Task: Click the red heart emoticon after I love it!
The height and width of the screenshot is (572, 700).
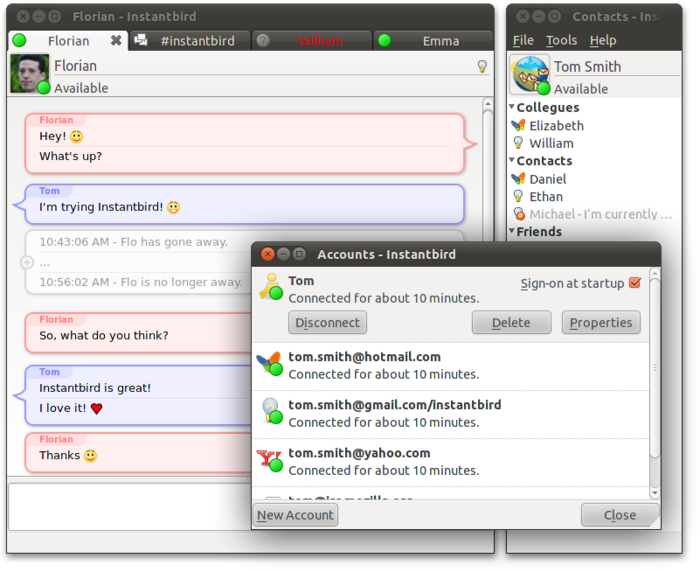Action: [x=96, y=409]
